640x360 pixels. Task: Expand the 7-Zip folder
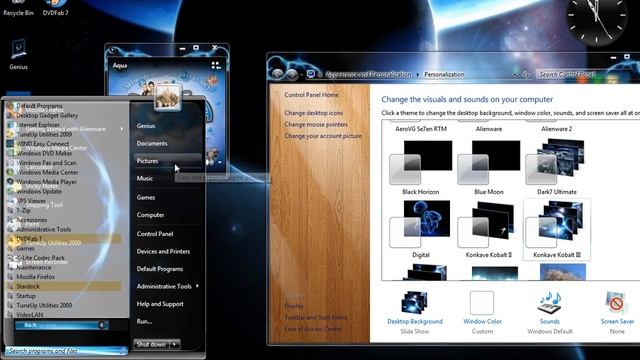(23, 210)
